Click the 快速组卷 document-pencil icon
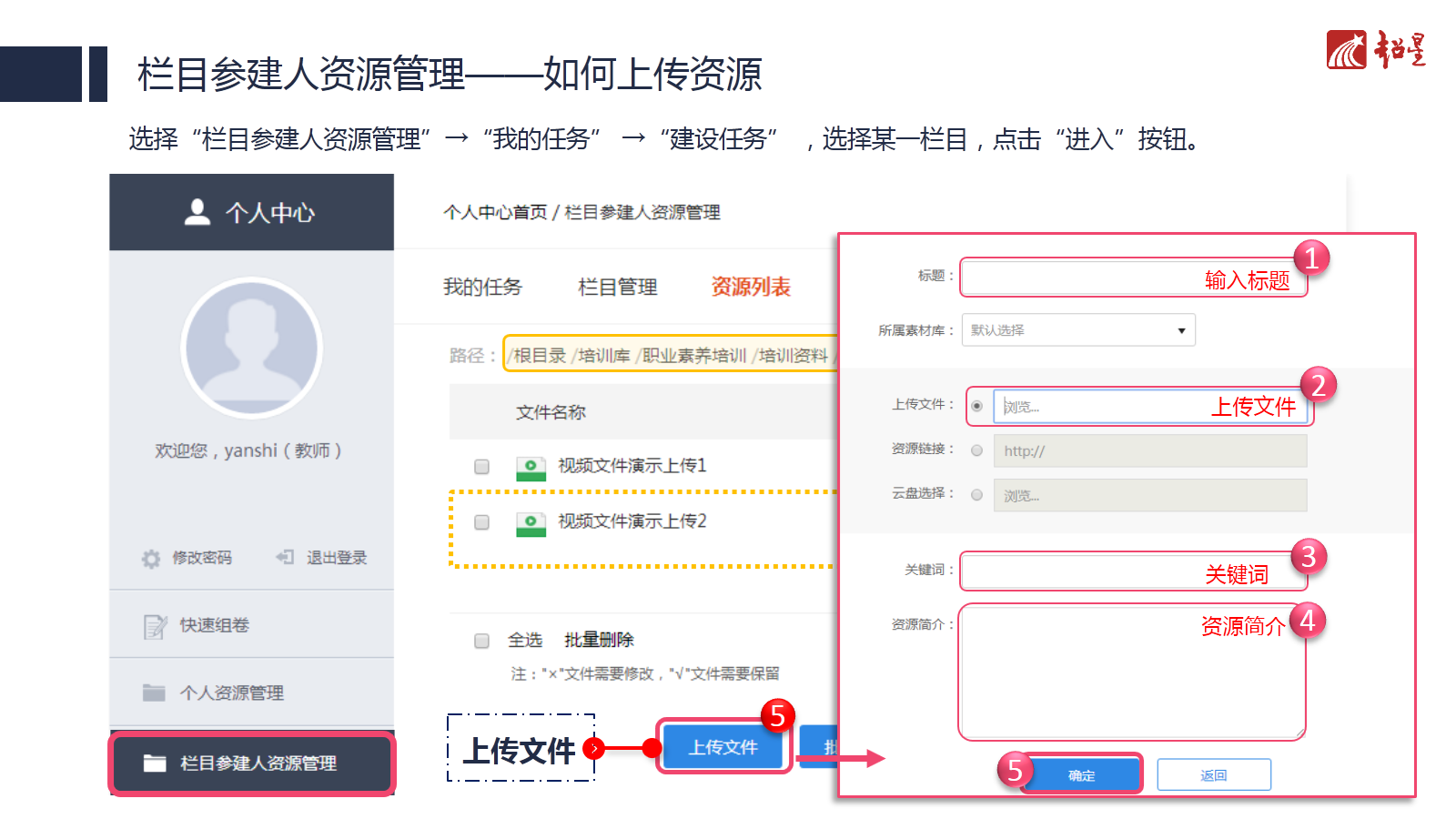Image resolution: width=1456 pixels, height=819 pixels. tap(156, 626)
